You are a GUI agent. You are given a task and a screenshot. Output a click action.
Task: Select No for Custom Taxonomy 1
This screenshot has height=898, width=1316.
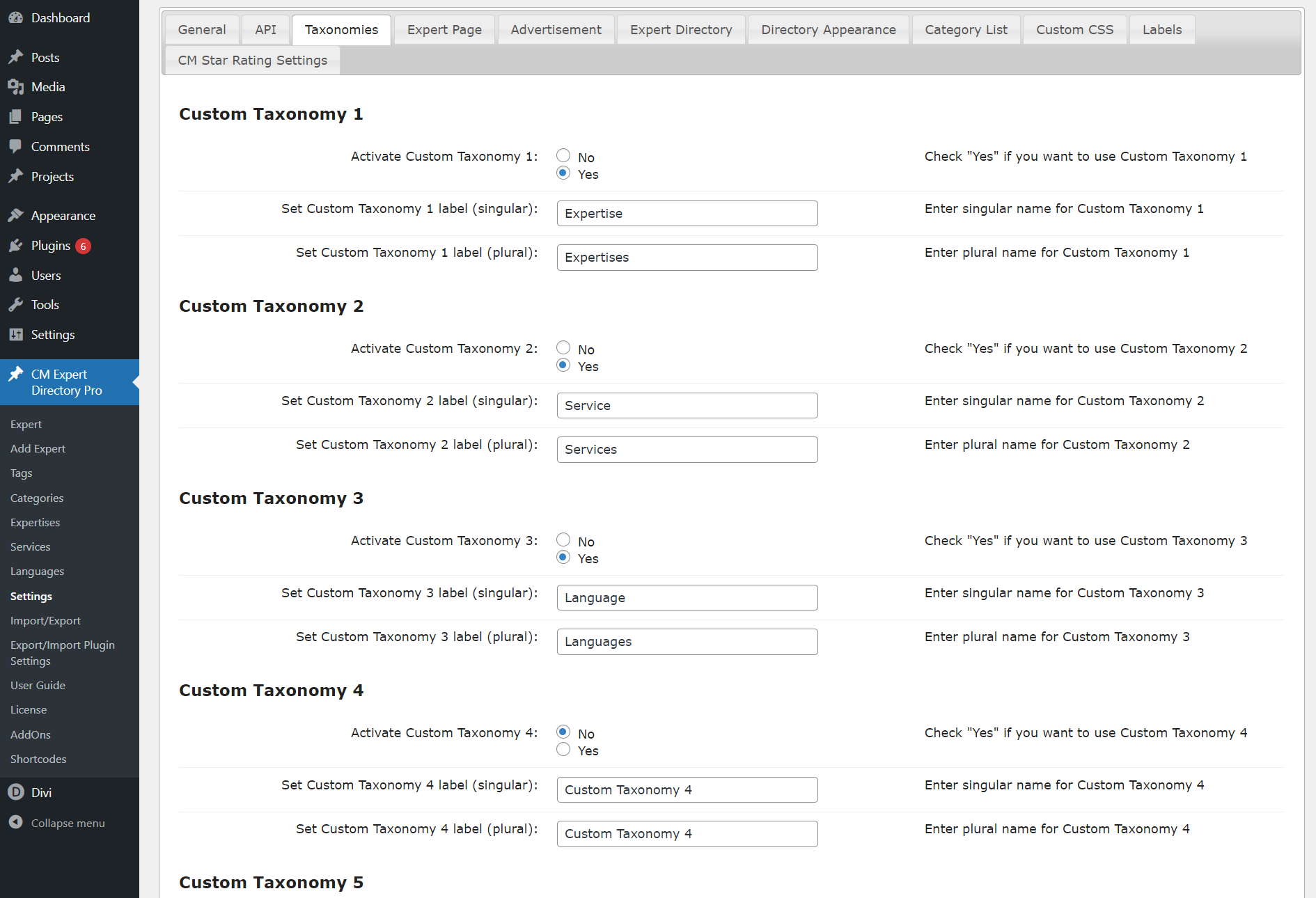click(x=563, y=155)
